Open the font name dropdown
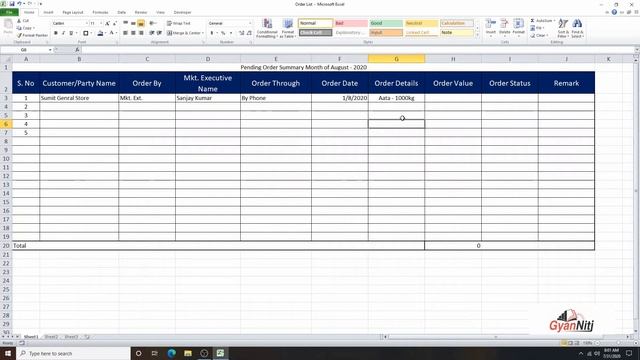Screen dimensions: 640x360 click(87, 23)
